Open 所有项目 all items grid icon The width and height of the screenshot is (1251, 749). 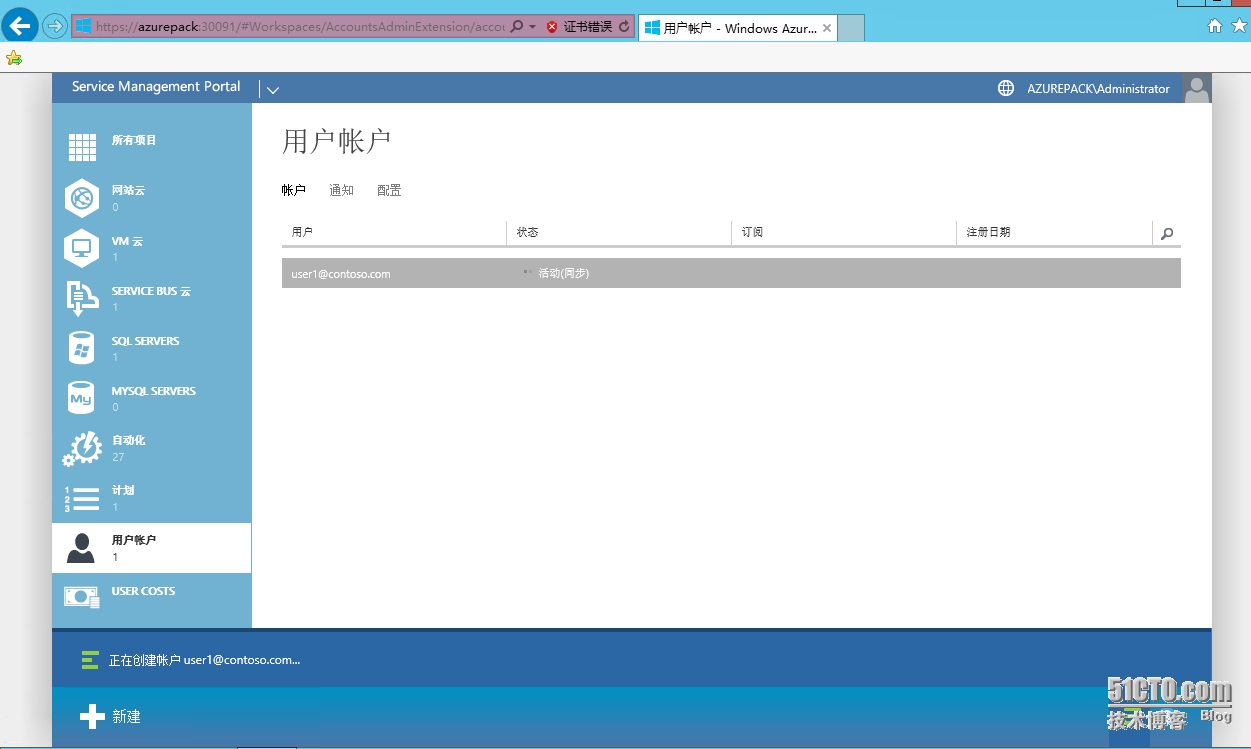(x=82, y=147)
